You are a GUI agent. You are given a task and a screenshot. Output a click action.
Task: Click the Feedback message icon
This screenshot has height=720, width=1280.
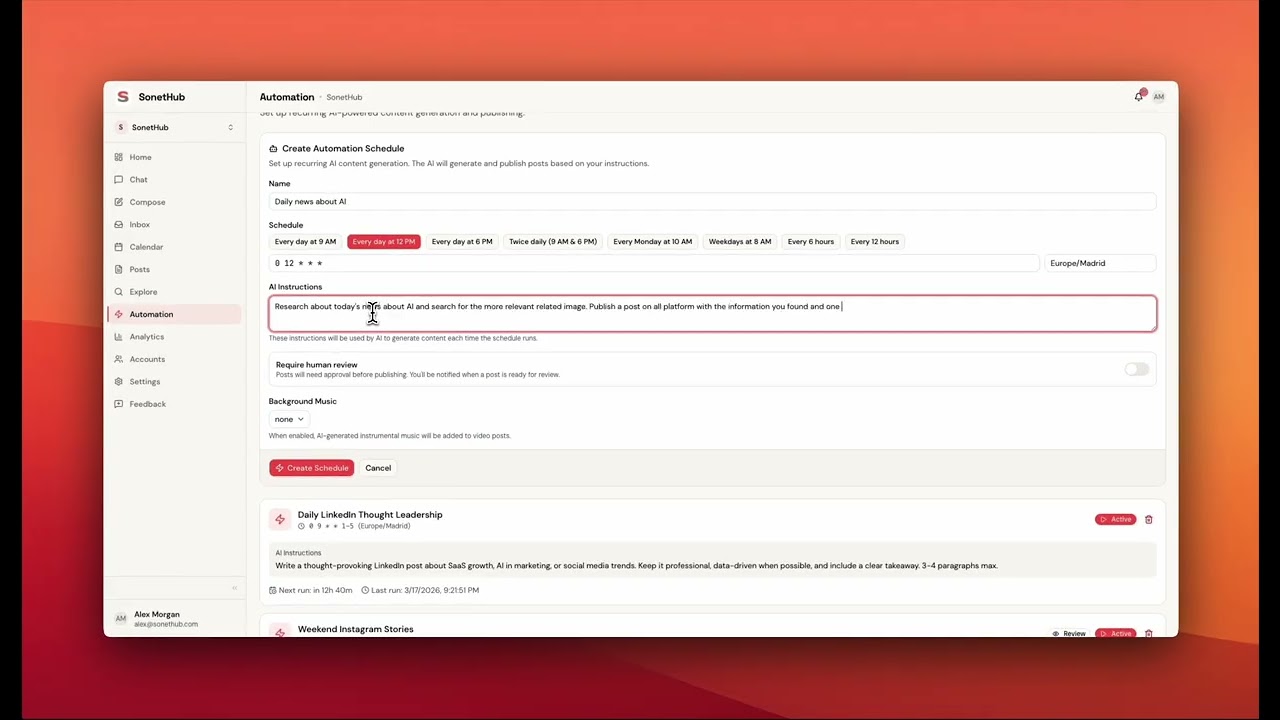coord(119,404)
